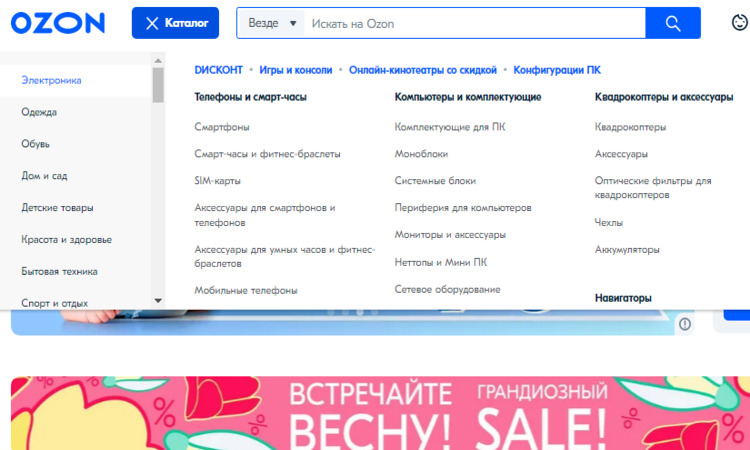Image resolution: width=750 pixels, height=450 pixels.
Task: Click category list scroll up arrow
Action: coord(158,61)
